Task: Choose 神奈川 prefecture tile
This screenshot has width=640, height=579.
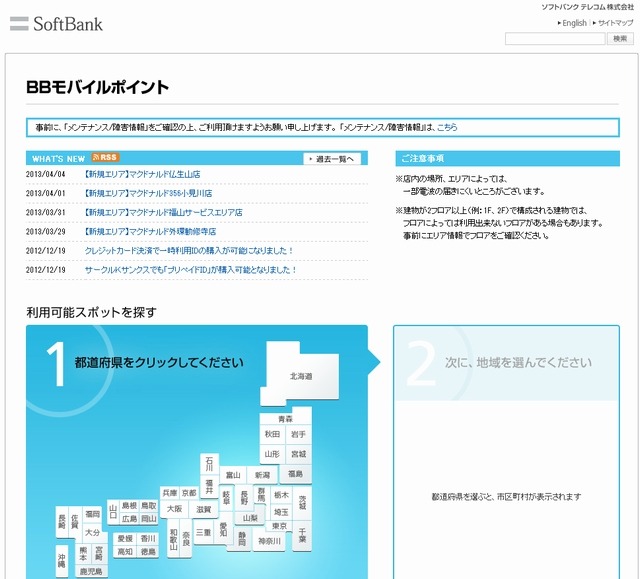Action: point(269,541)
